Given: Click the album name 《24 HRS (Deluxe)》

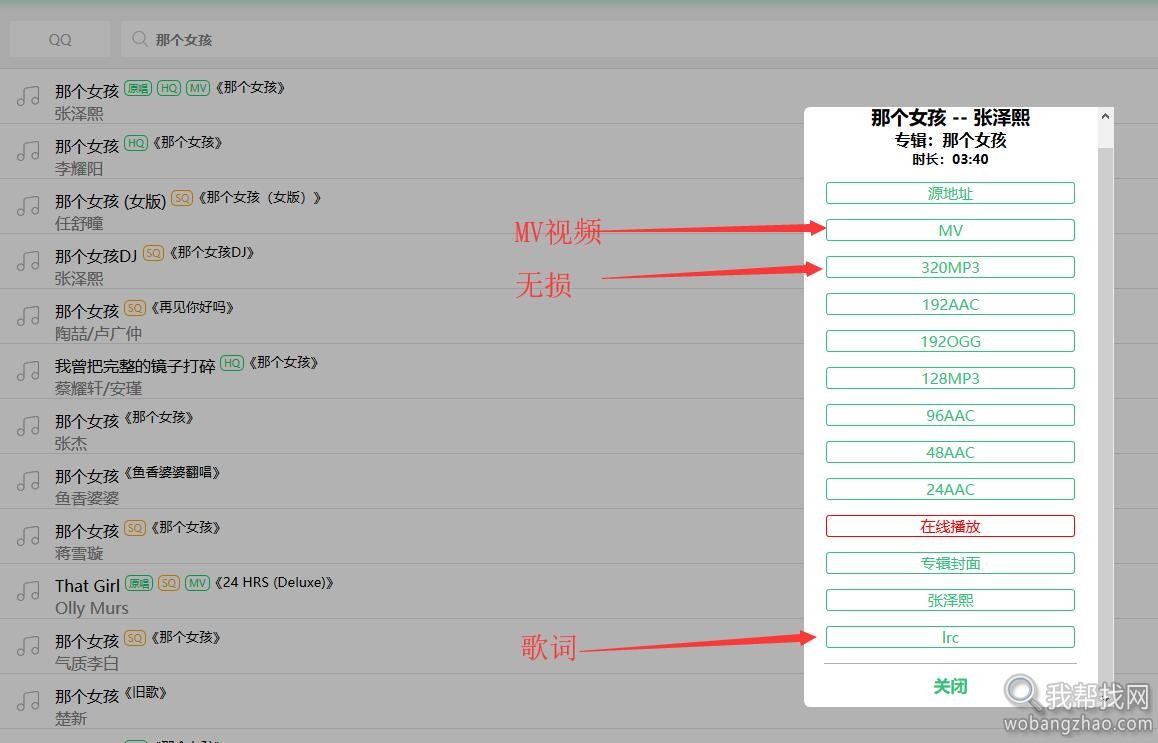Looking at the screenshot, I should 273,583.
